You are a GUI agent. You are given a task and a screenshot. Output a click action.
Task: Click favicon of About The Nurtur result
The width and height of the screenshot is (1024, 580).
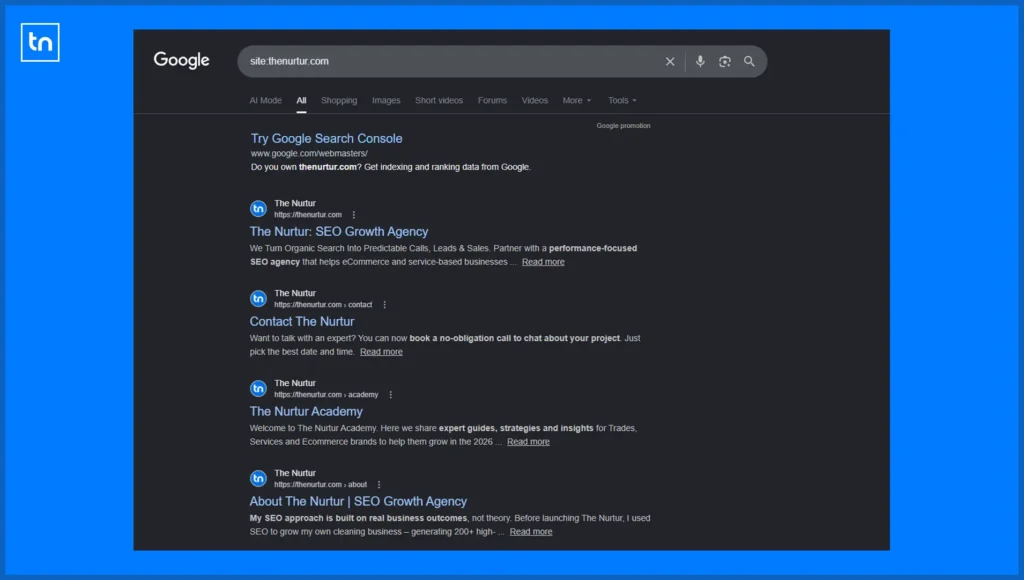[x=259, y=479]
